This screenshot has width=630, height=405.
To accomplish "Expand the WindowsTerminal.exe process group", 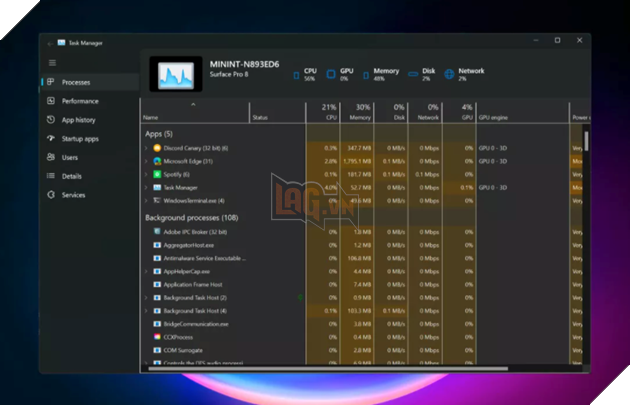I will tap(146, 200).
